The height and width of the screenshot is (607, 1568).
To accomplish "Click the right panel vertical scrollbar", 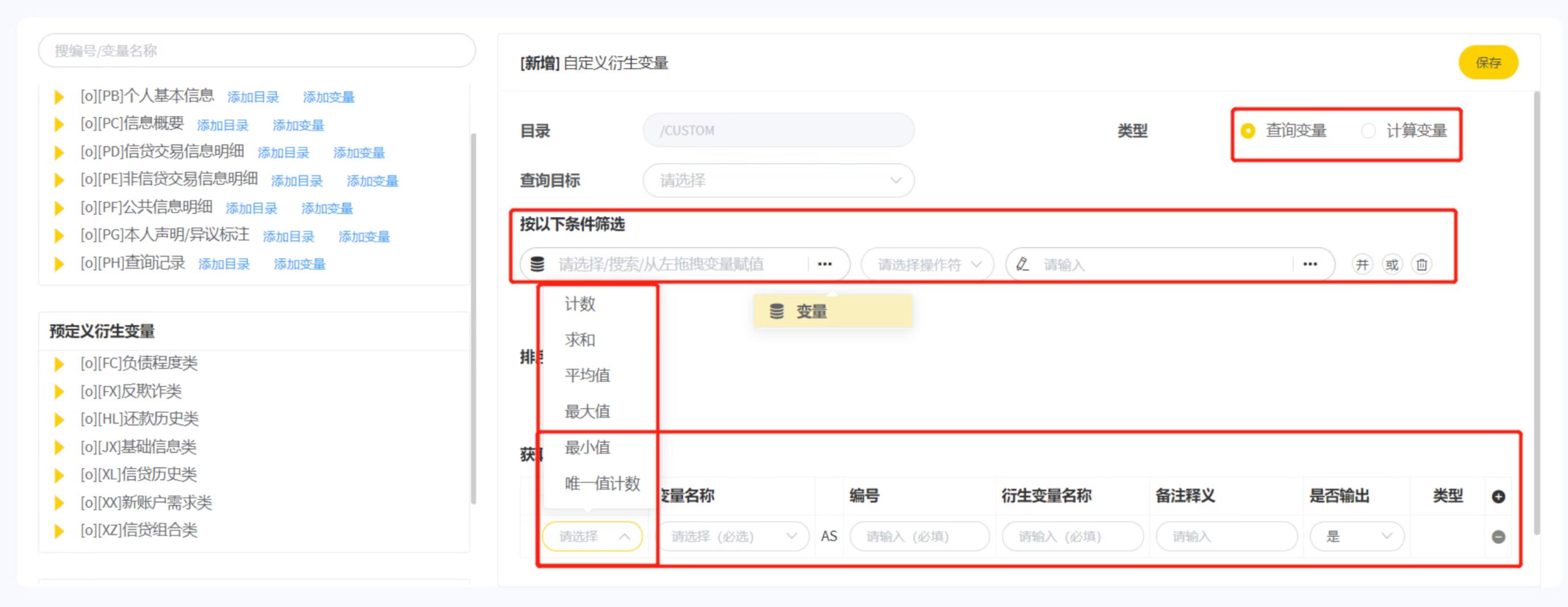I will point(1537,314).
